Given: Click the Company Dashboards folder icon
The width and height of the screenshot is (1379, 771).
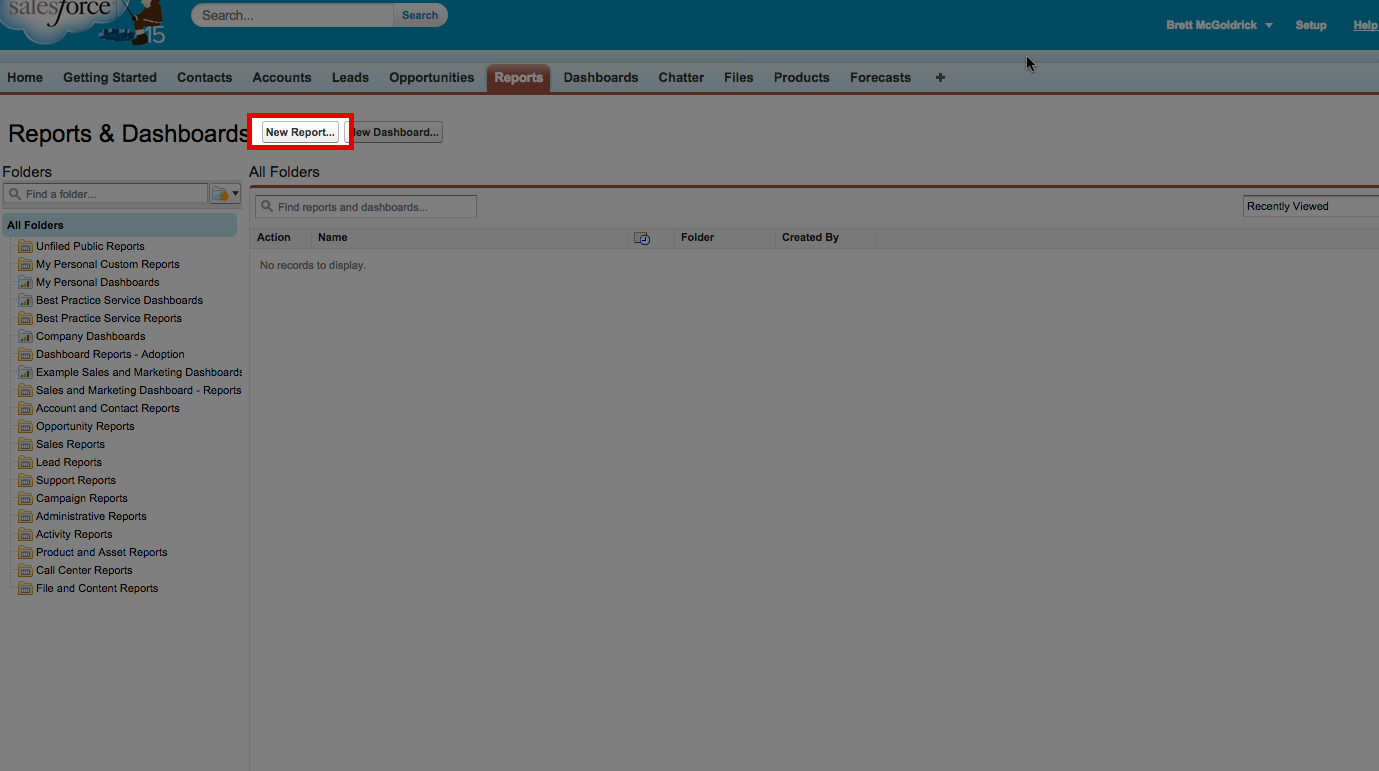Looking at the screenshot, I should tap(26, 336).
